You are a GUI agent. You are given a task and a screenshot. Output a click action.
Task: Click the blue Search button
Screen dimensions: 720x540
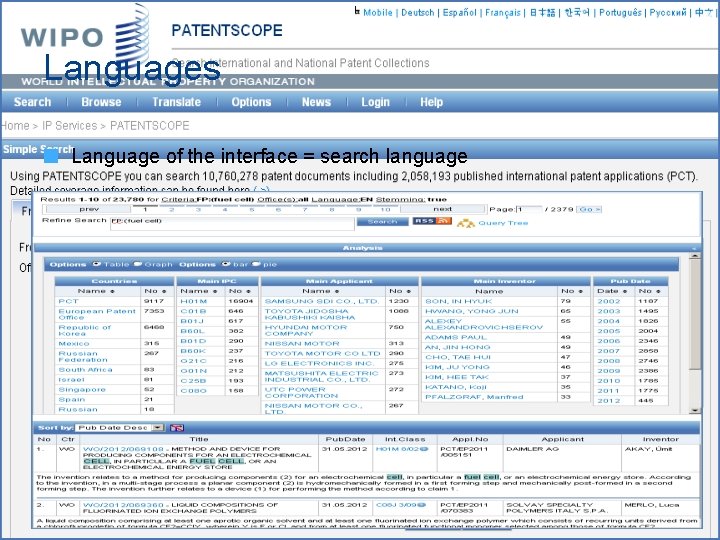382,222
